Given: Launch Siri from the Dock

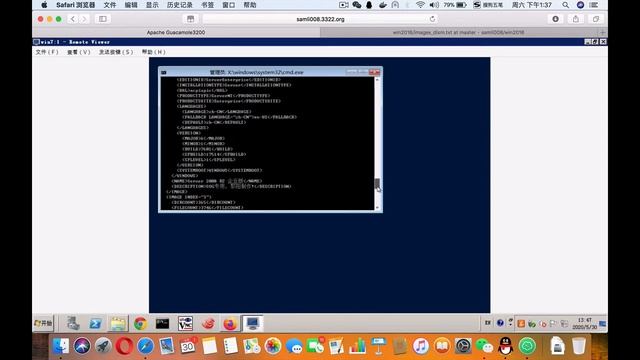Looking at the screenshot, I should [x=82, y=346].
